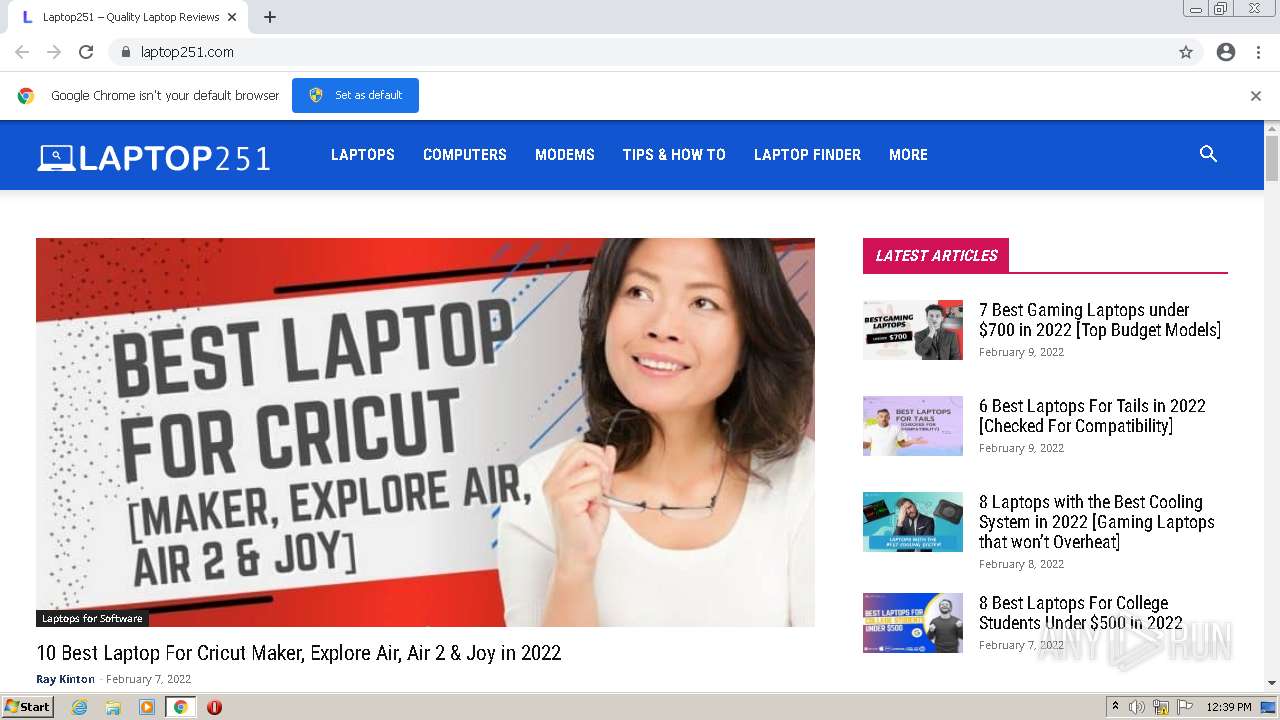This screenshot has width=1280, height=720.
Task: Open 8 Best Laptops For College Students article
Action: pos(1081,613)
